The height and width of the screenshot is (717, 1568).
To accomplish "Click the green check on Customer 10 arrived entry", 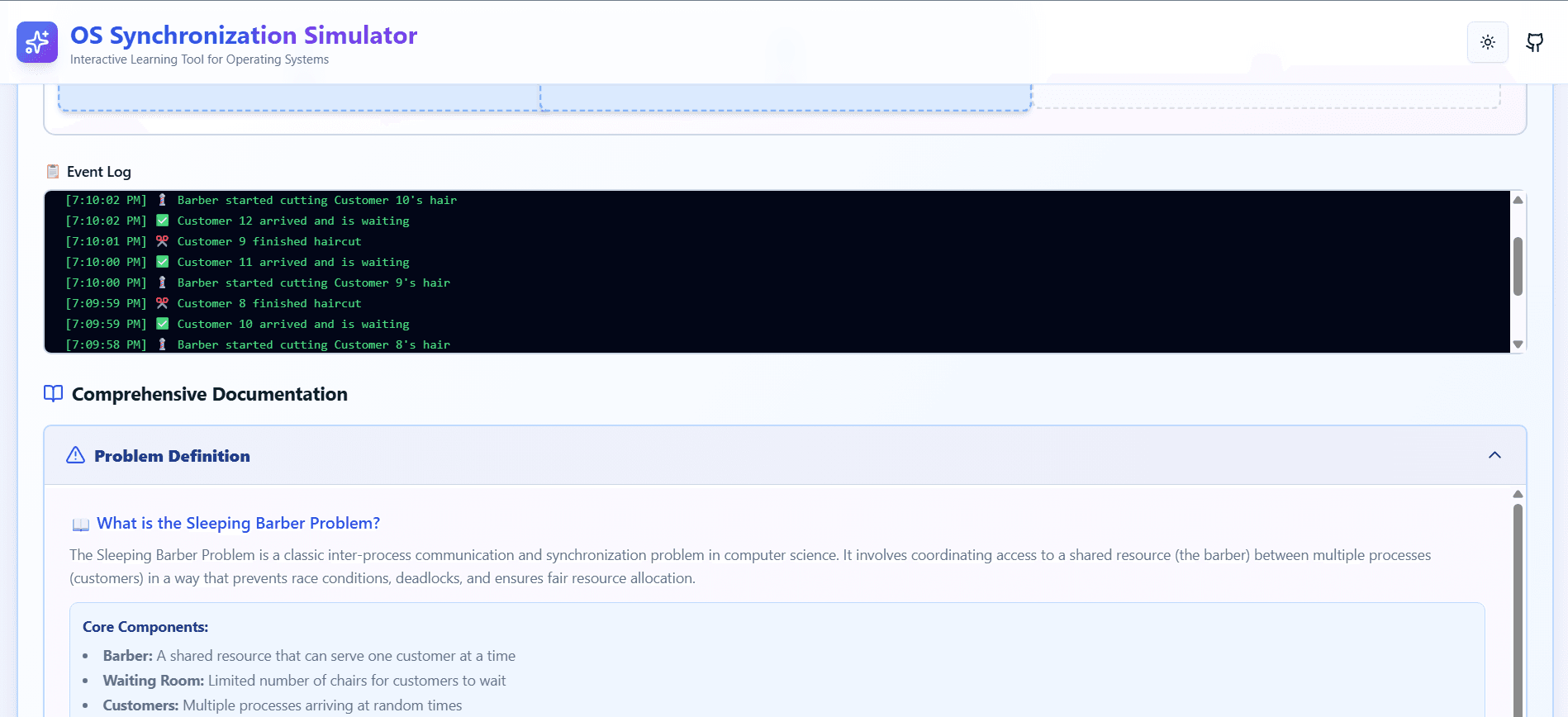I will pyautogui.click(x=162, y=324).
